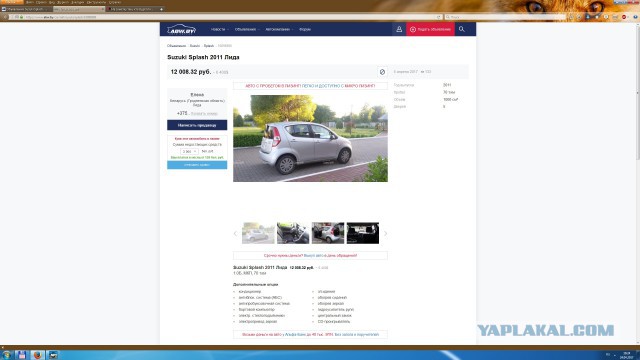Image resolution: width=640 pixels, height=360 pixels.
Task: Click the page vertical scrollbar
Action: click(638, 92)
